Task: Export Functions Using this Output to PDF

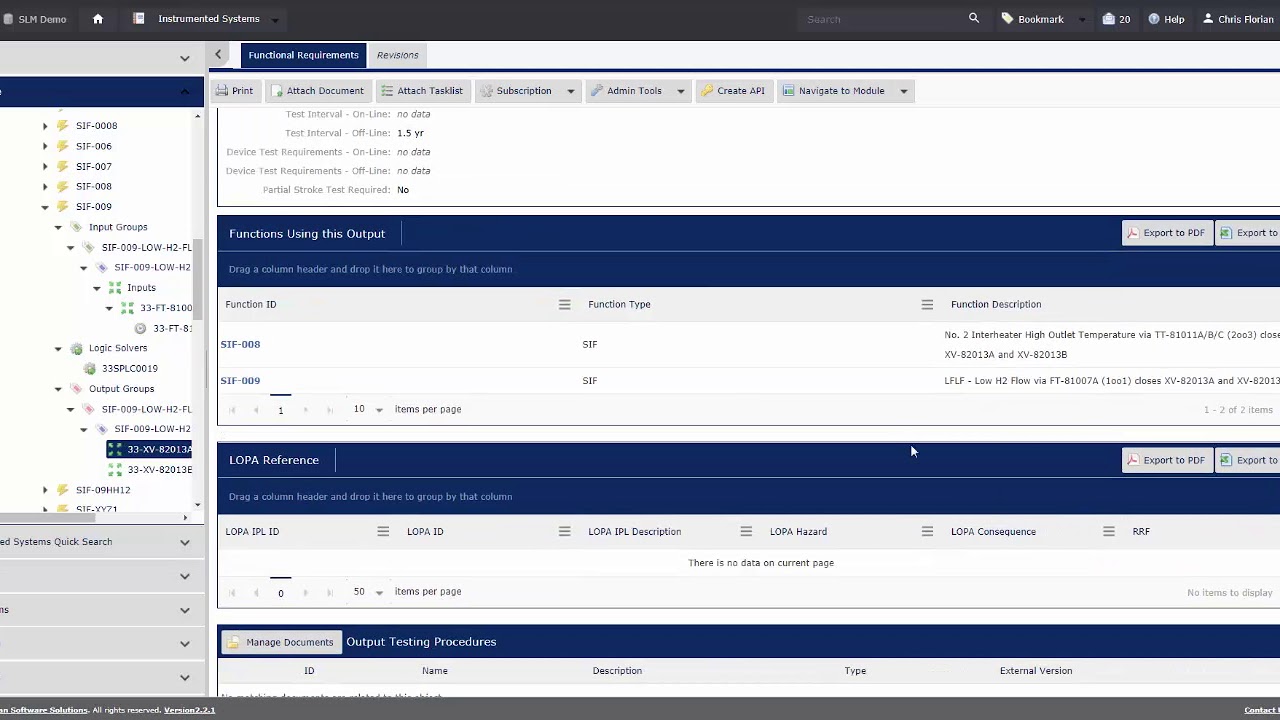Action: coord(1166,233)
